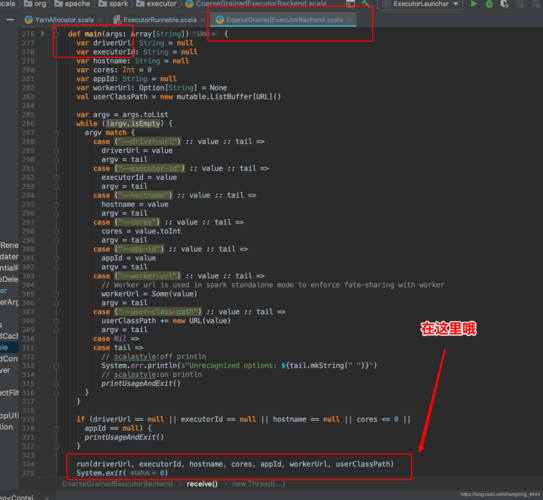Viewport: 543px width, 500px height.
Task: Click printUsageAndExit() on line 315
Action: 141,383
